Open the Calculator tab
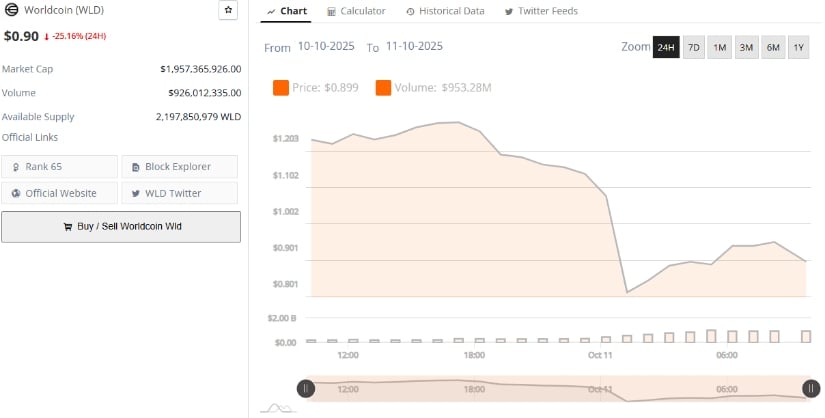The image size is (825, 418). pos(356,11)
